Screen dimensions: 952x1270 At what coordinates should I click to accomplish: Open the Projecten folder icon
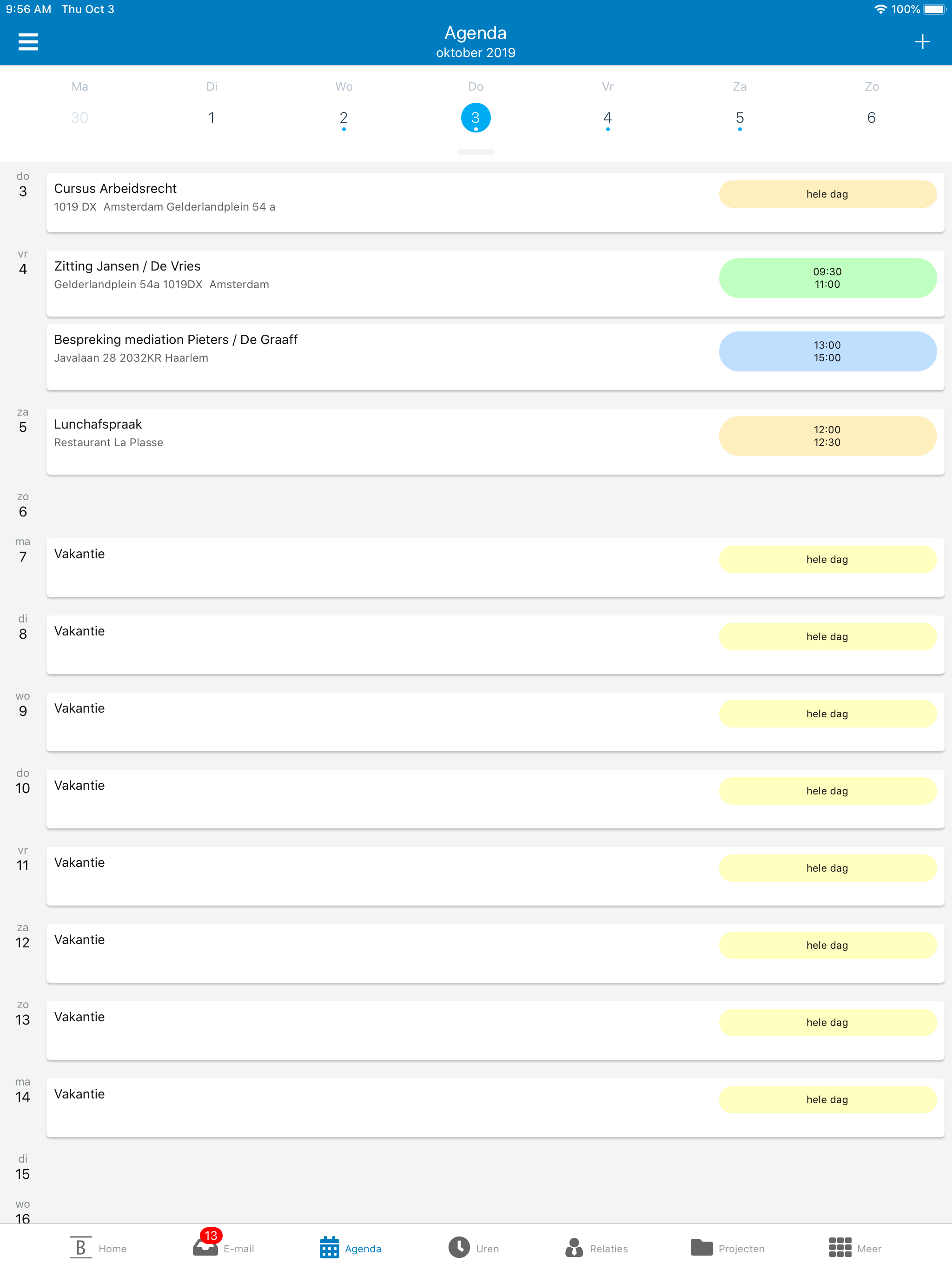701,1248
